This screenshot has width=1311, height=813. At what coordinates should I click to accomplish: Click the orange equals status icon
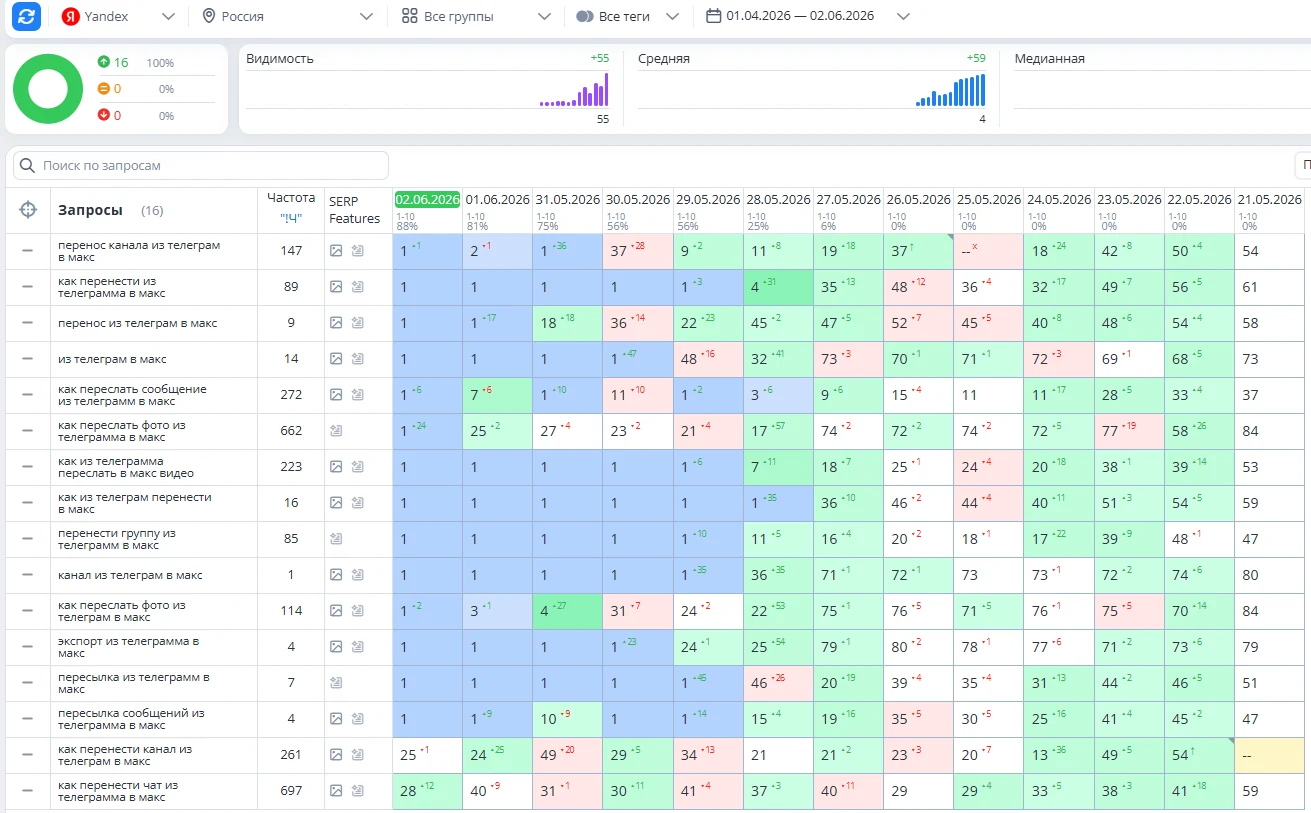[103, 89]
